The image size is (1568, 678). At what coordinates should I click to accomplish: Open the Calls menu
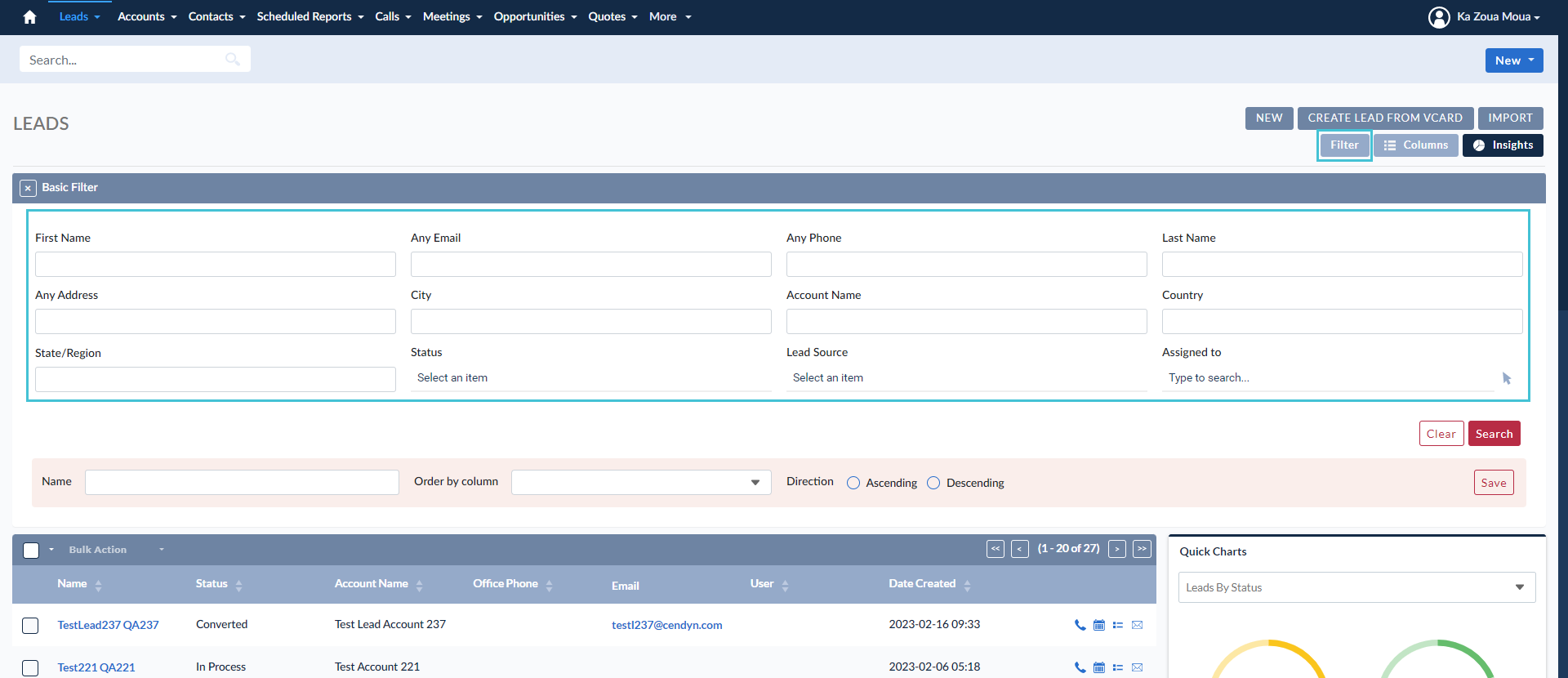pyautogui.click(x=393, y=17)
